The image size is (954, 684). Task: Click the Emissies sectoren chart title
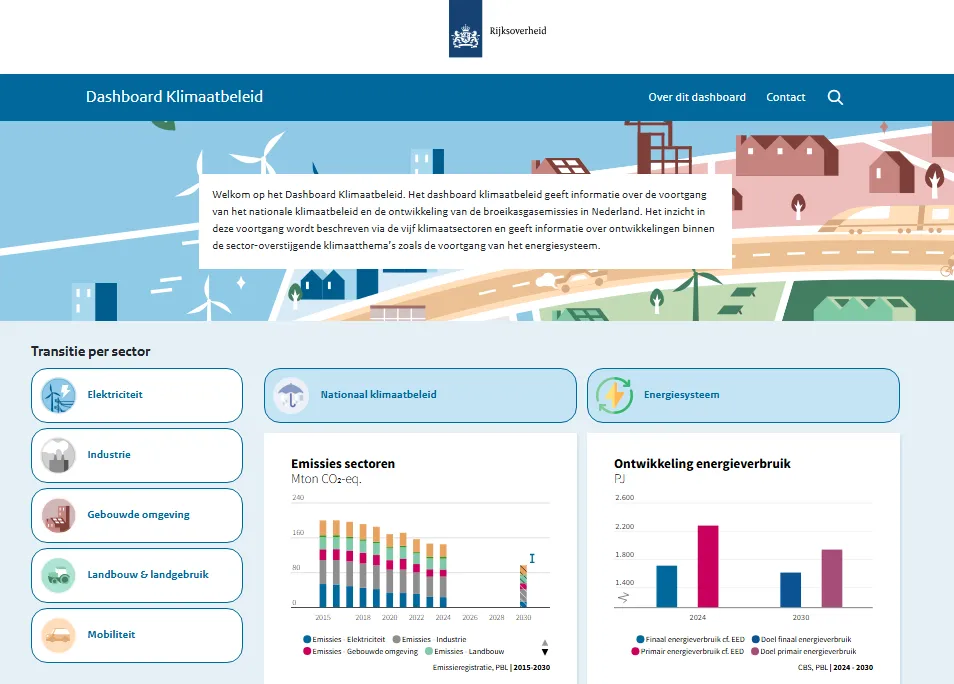(343, 464)
